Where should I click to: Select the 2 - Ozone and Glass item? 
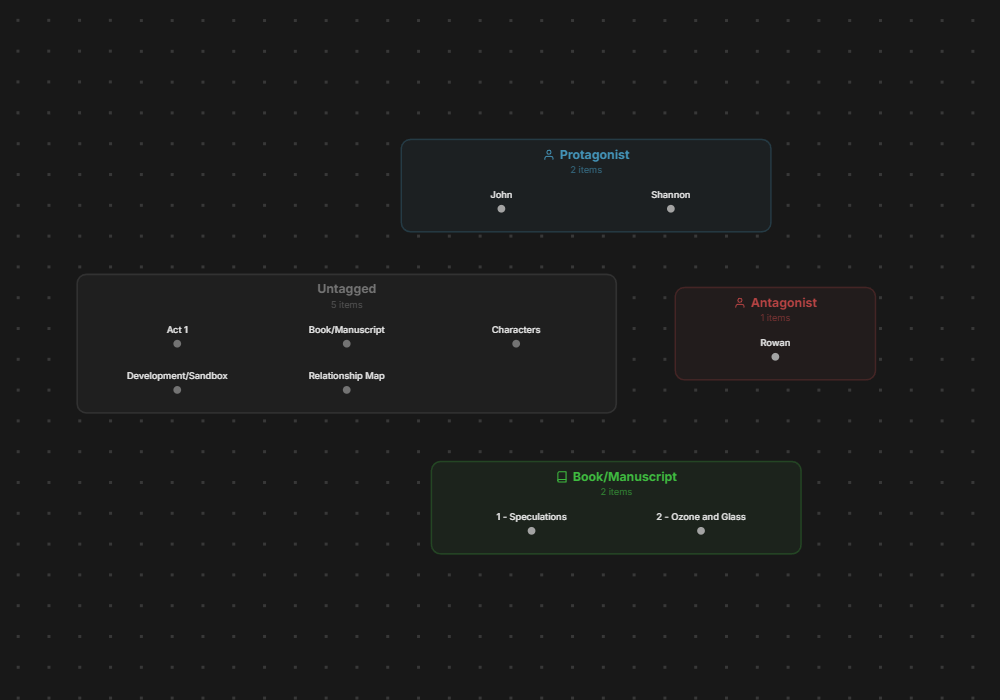[701, 517]
